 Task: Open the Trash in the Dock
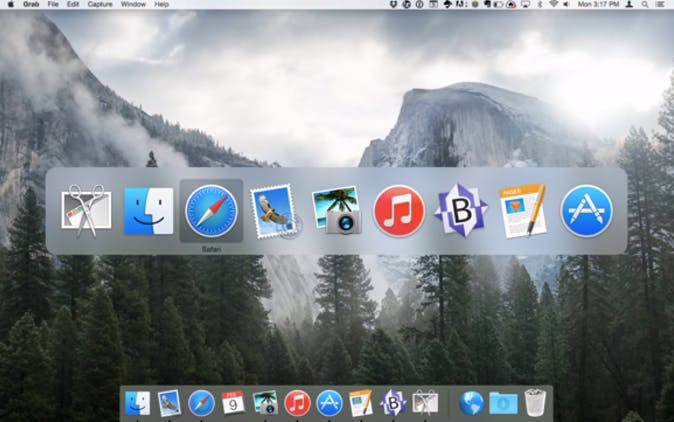click(x=535, y=403)
